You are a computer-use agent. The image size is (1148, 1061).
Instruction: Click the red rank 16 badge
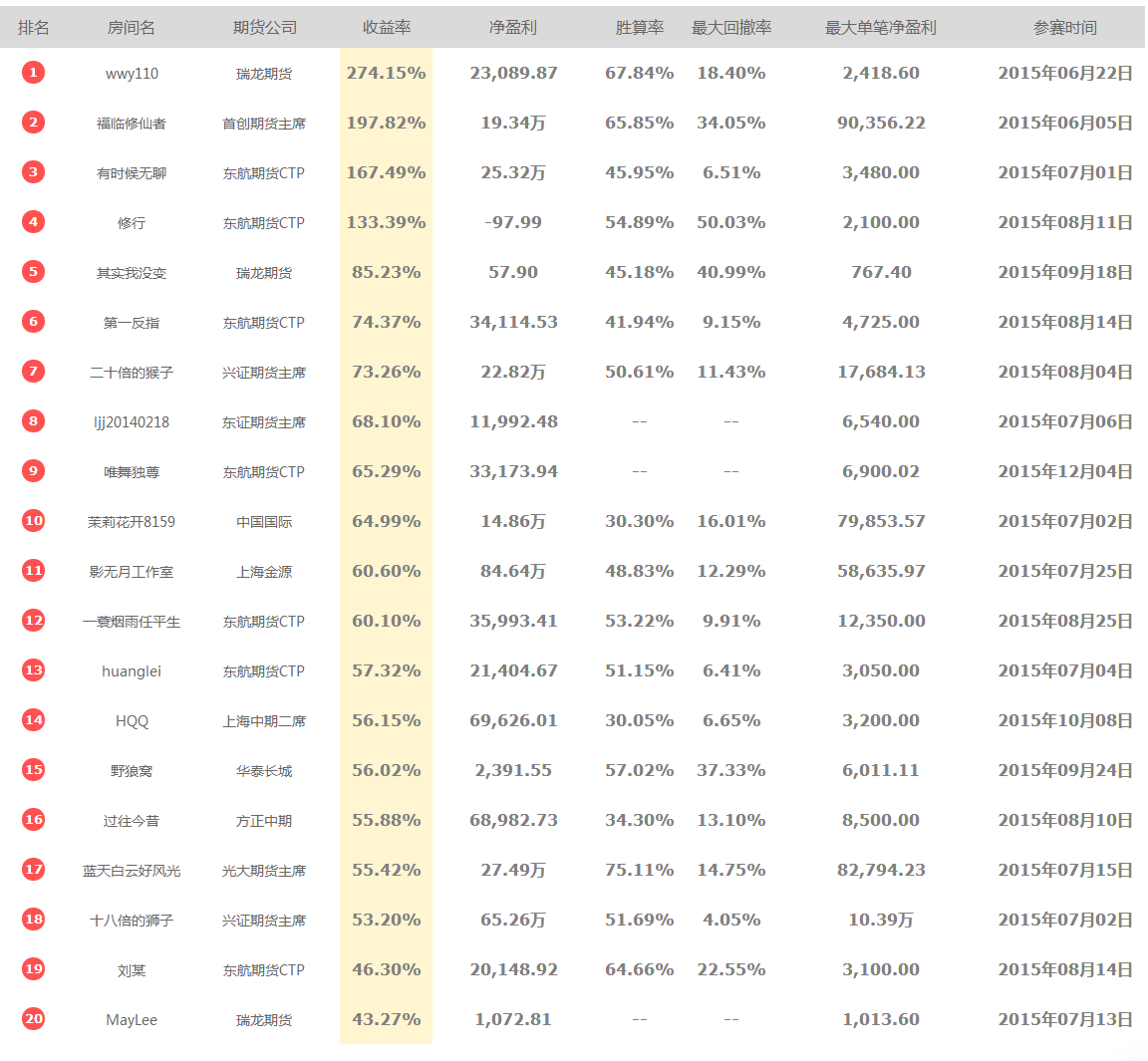click(33, 820)
